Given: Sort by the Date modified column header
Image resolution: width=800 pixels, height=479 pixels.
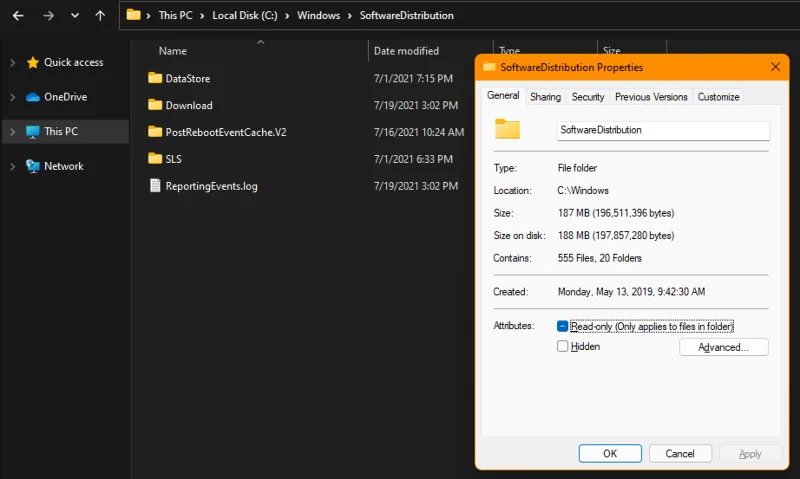Looking at the screenshot, I should pyautogui.click(x=406, y=50).
